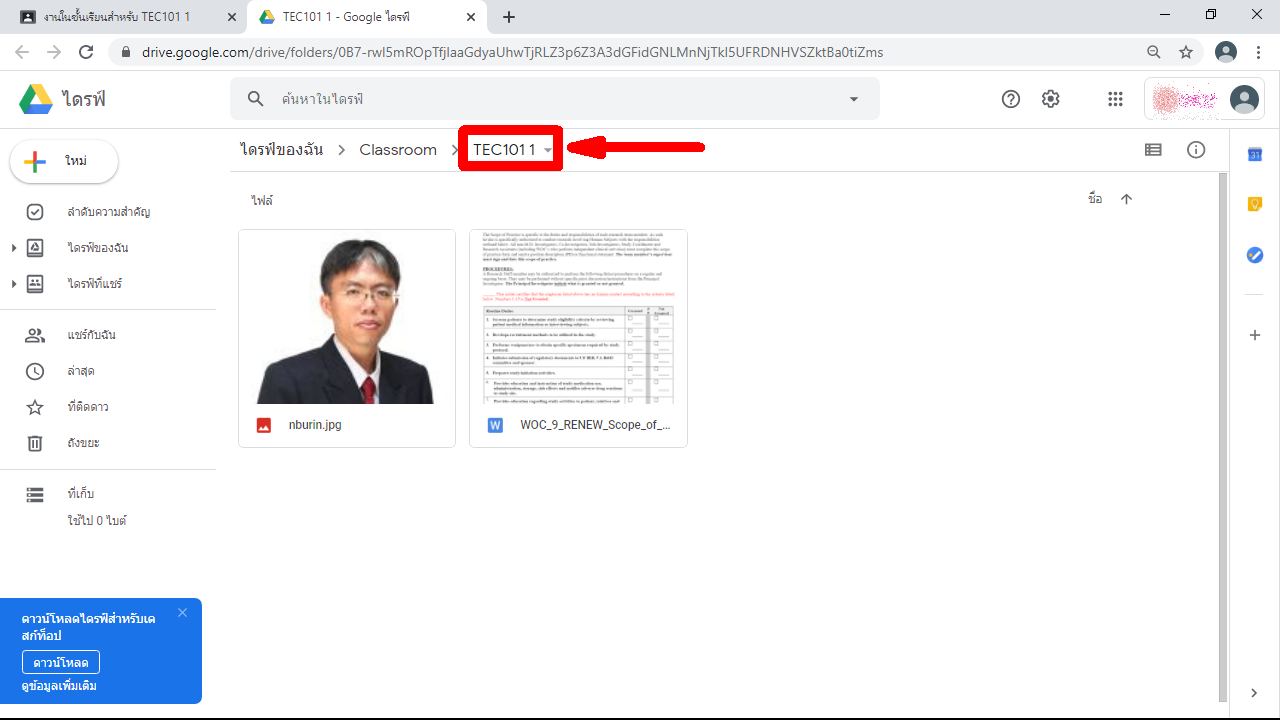Open Google Keep side panel icon
The image size is (1280, 720).
coord(1255,204)
